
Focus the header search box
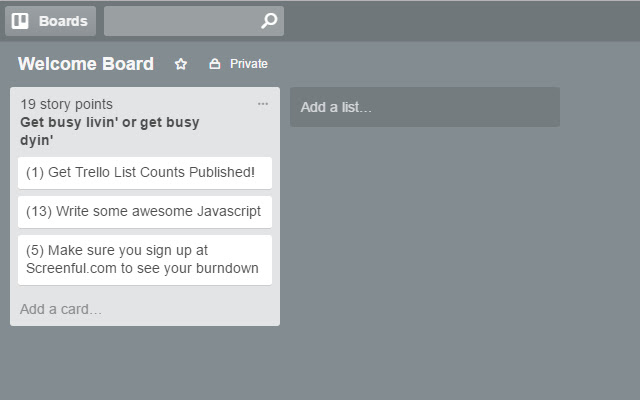(180, 21)
